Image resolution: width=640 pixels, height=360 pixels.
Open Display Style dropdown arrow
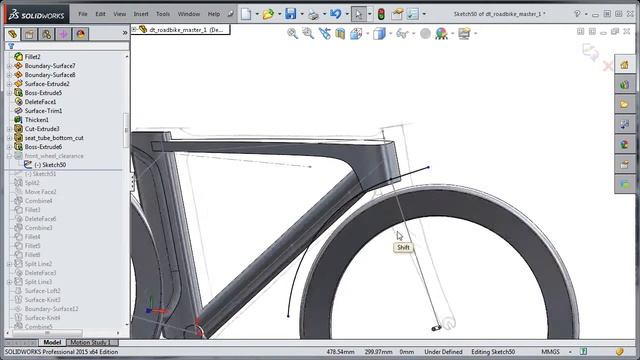(390, 34)
